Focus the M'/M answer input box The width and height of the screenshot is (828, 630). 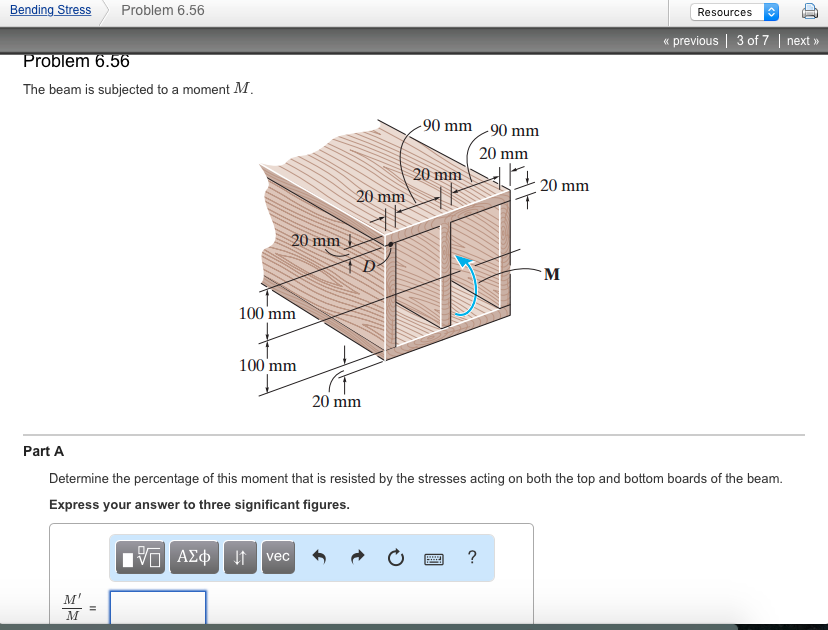[x=158, y=607]
